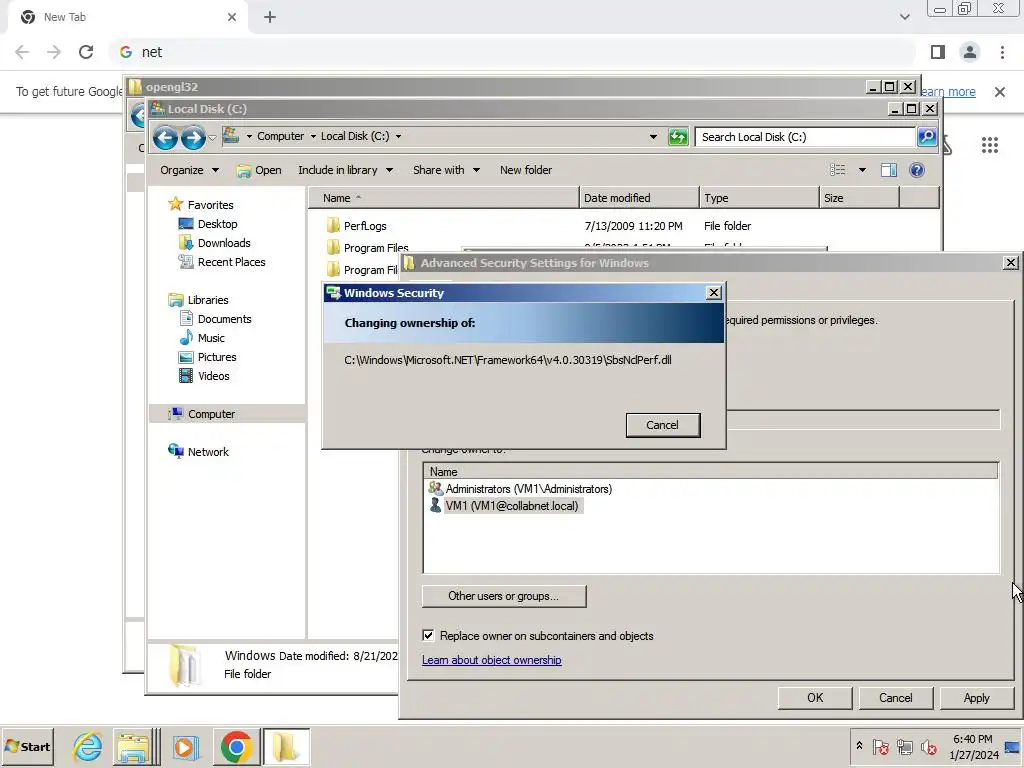Select the first Program Files folder
Screen dimensions: 1024x768
367,248
